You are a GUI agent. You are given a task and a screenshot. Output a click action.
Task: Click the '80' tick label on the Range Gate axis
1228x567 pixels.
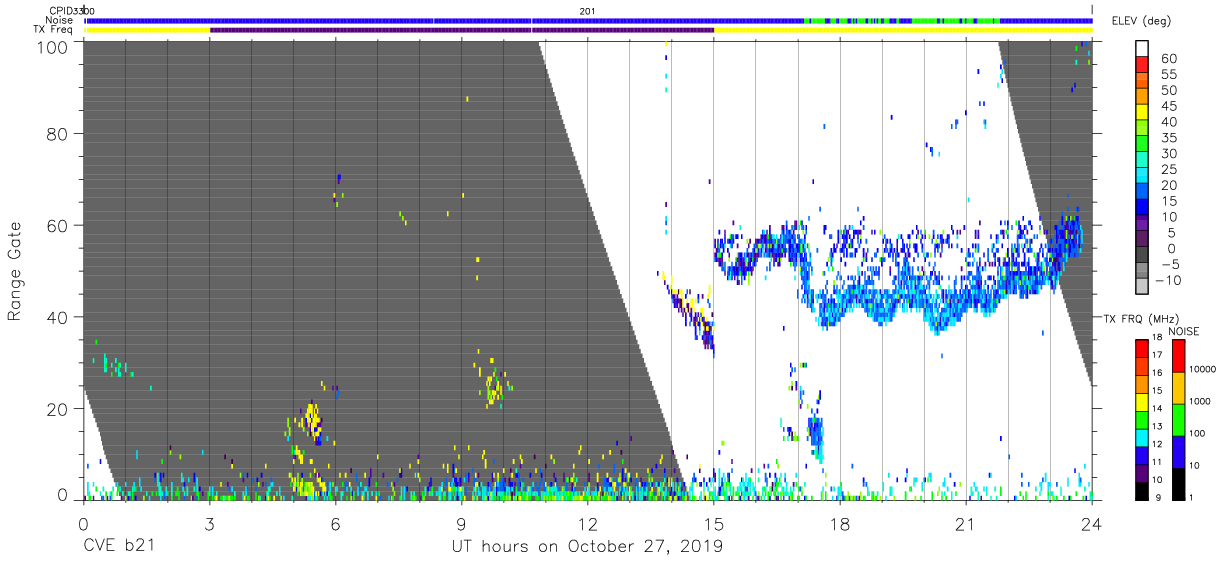pyautogui.click(x=59, y=134)
